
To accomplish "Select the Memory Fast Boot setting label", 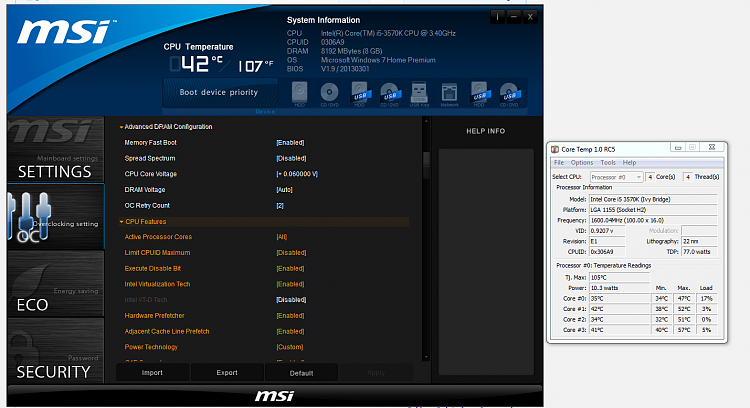I will click(x=150, y=143).
